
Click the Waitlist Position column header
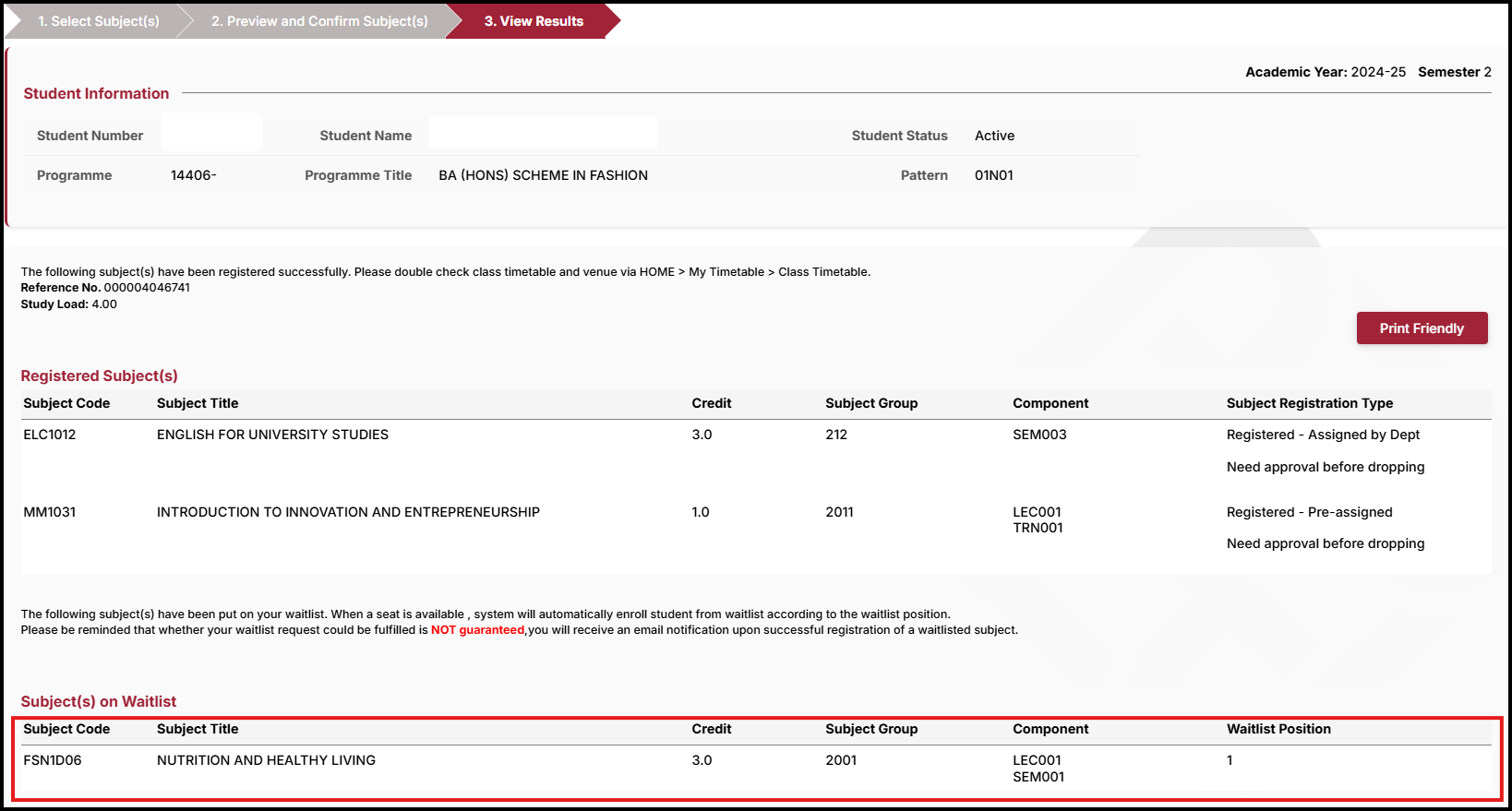tap(1278, 729)
